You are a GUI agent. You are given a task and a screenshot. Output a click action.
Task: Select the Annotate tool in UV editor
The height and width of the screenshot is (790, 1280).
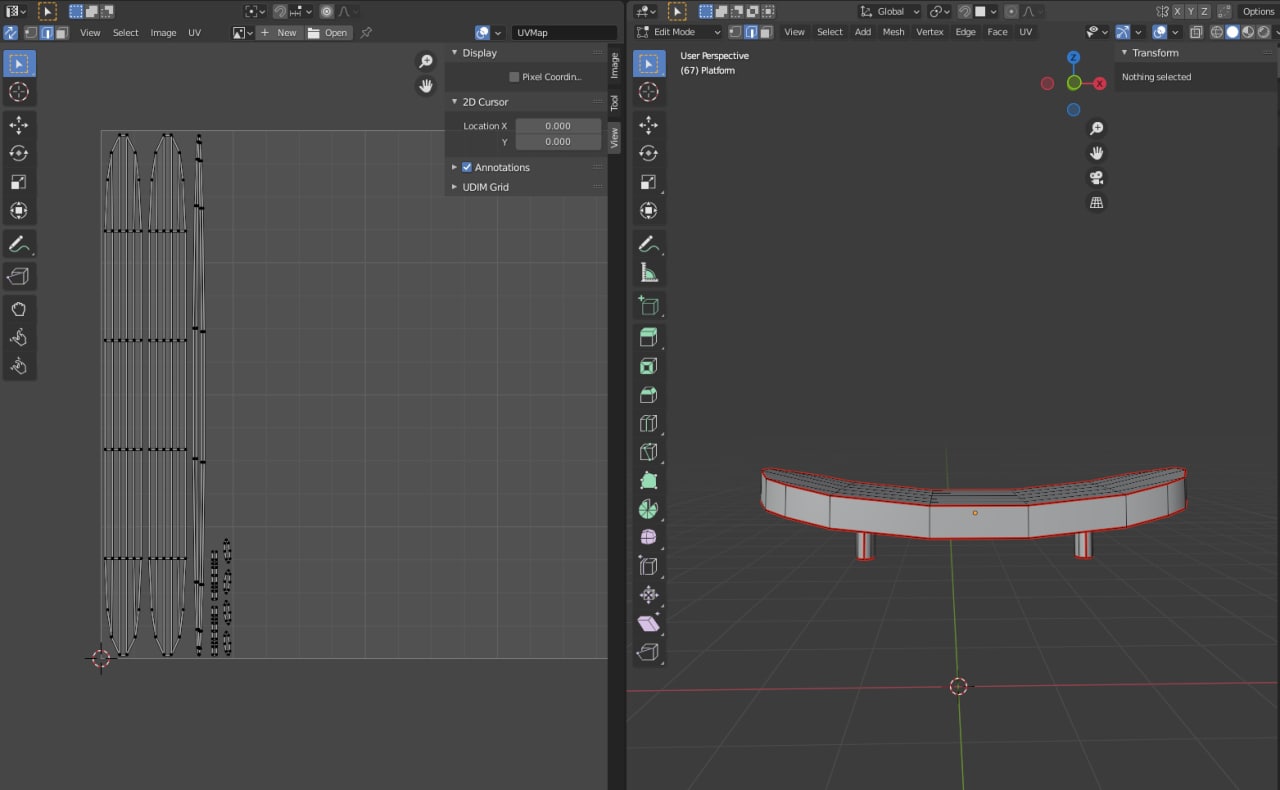pos(18,244)
